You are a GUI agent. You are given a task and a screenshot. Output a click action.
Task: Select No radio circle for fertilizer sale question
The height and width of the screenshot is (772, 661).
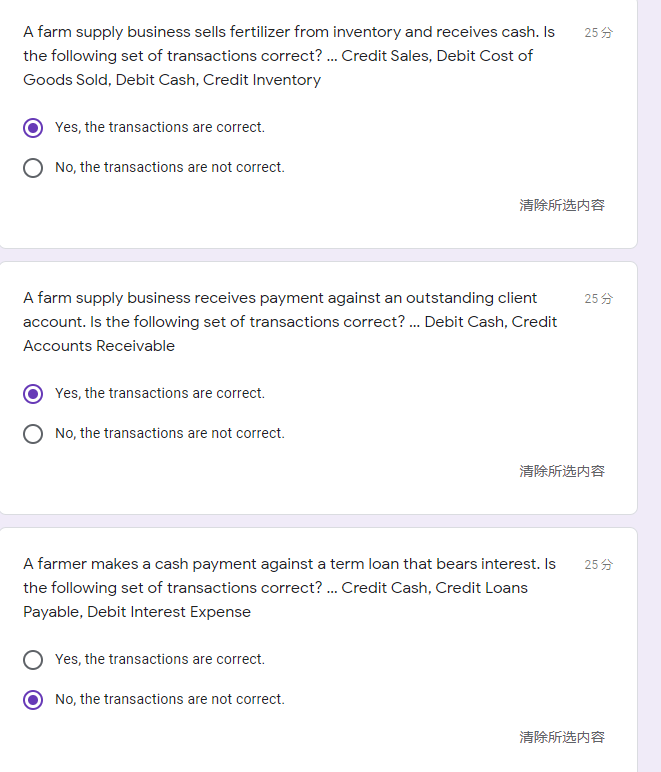(33, 168)
